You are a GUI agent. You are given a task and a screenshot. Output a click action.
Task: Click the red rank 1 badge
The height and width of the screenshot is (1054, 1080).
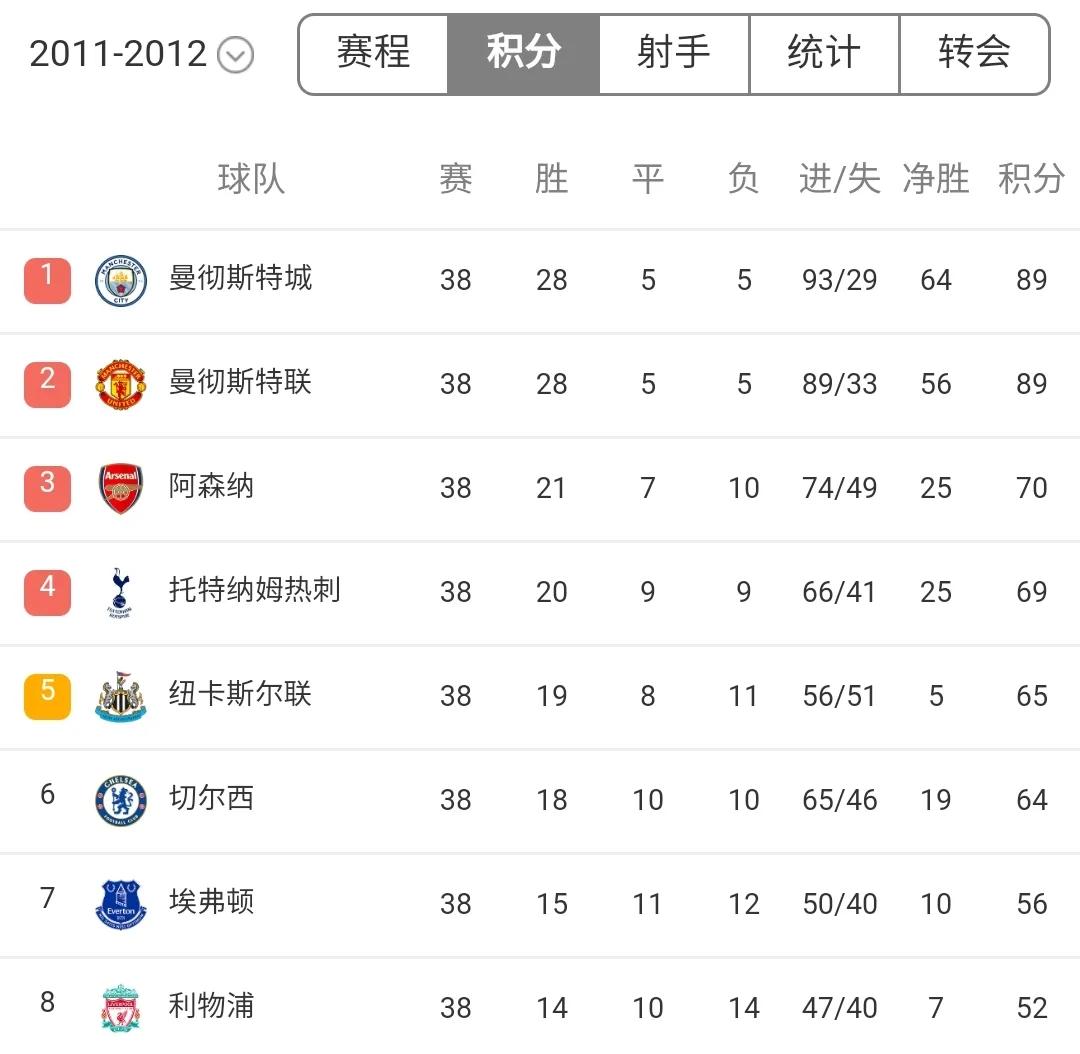[x=47, y=280]
